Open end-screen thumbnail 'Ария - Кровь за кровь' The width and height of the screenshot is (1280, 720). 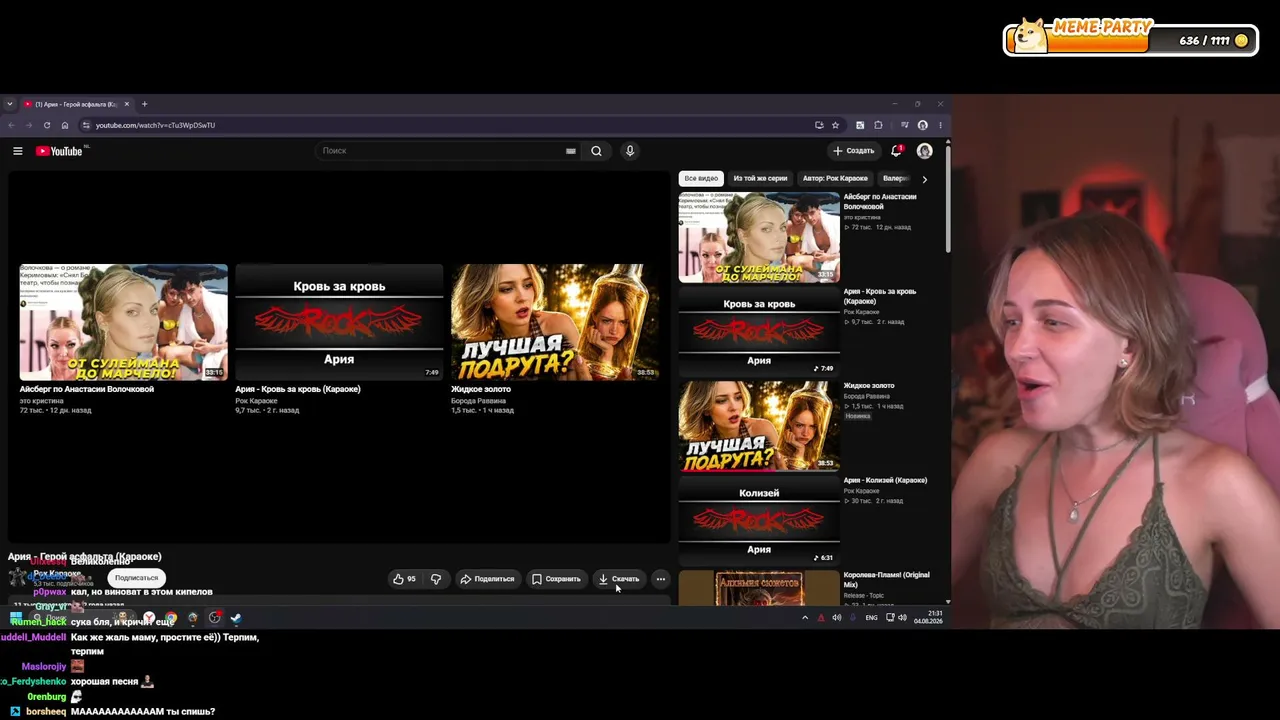339,322
